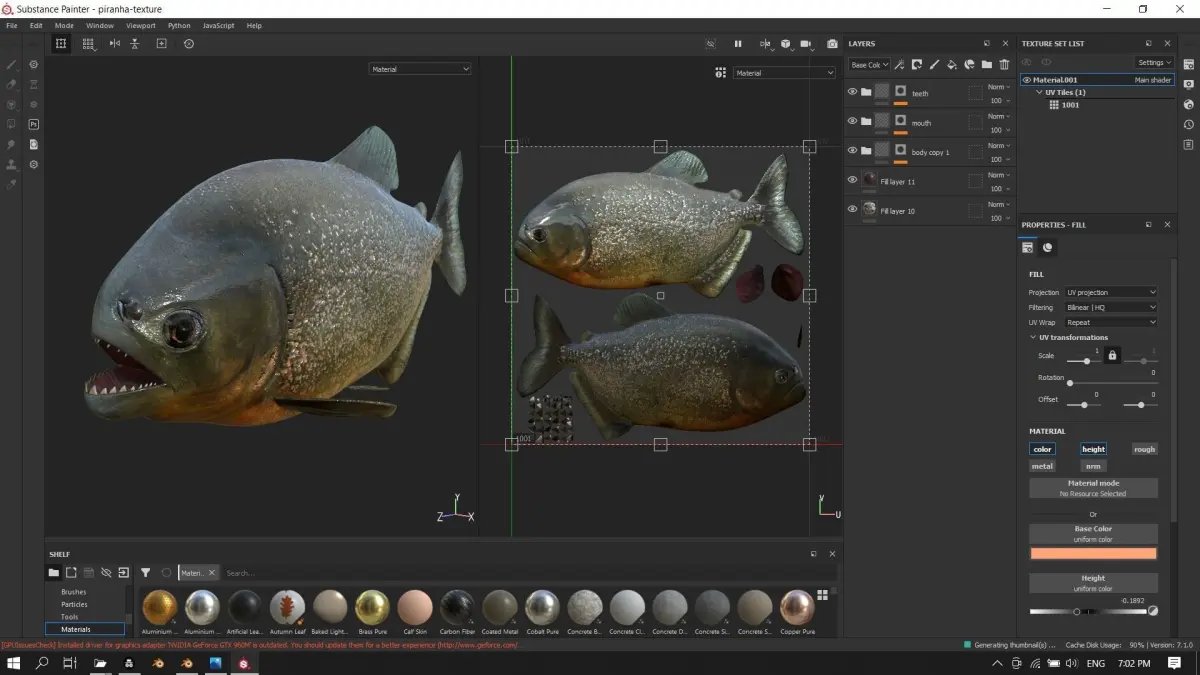Select the Copper Pure material thumbnail

[x=797, y=607]
